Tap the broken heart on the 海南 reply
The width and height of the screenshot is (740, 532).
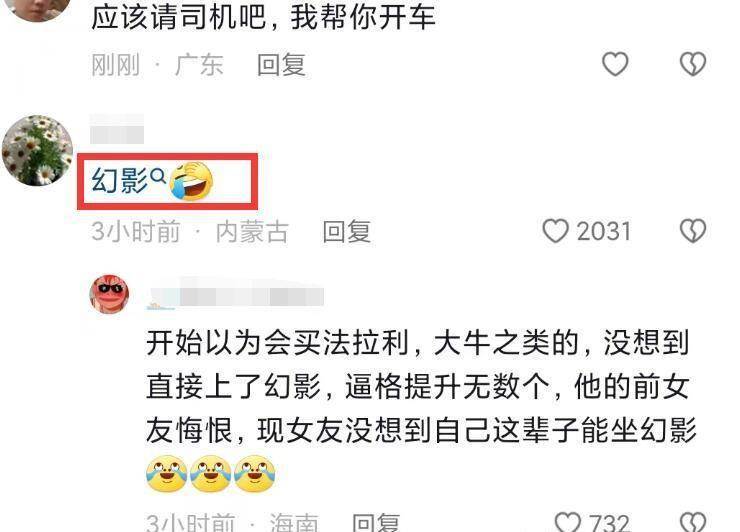[x=692, y=522]
